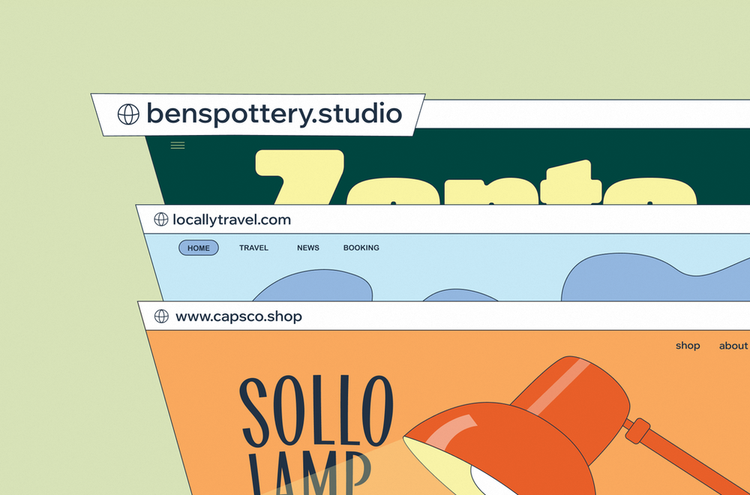
Task: Open the hamburger menu on the green page
Action: [x=177, y=145]
